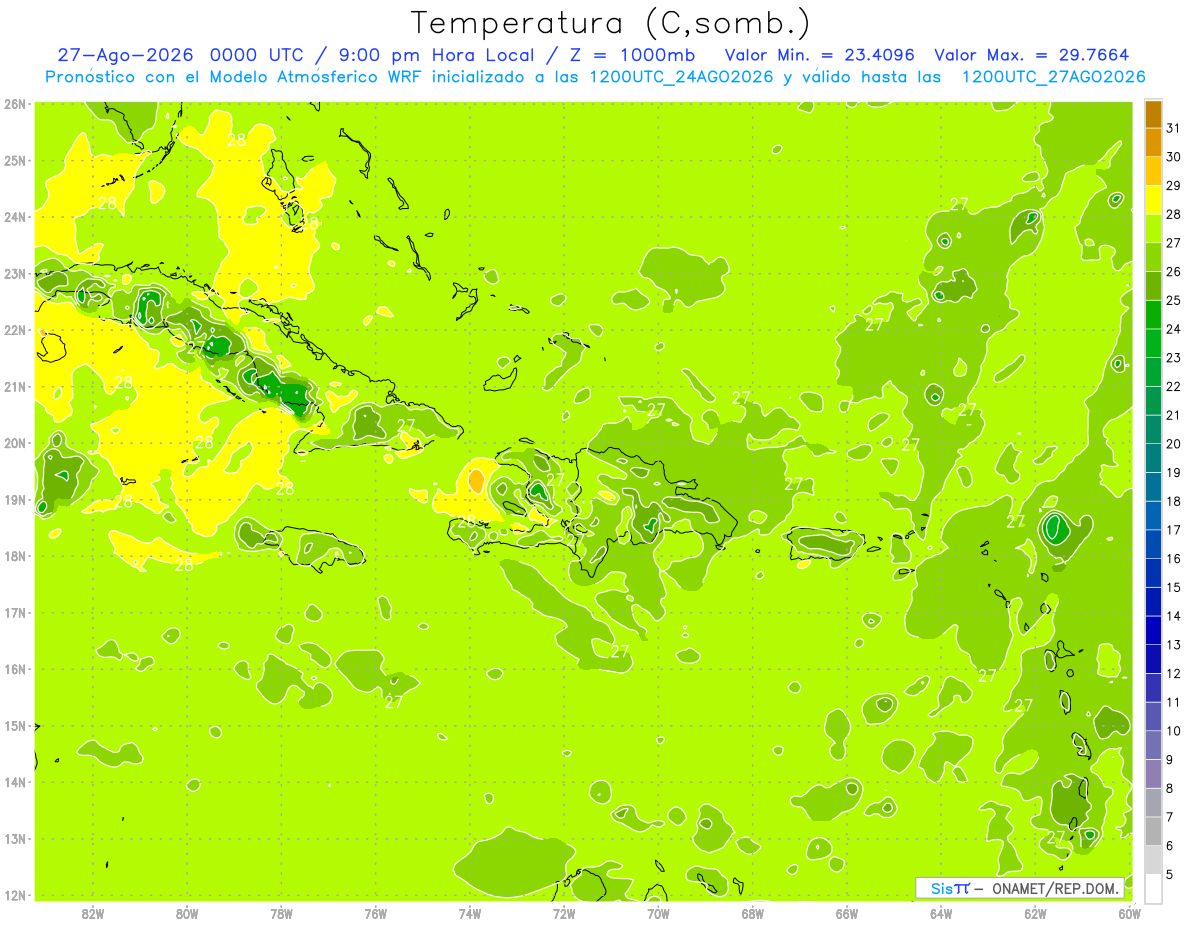Click the '66W' longitude label
This screenshot has height=927, width=1200.
click(x=847, y=913)
